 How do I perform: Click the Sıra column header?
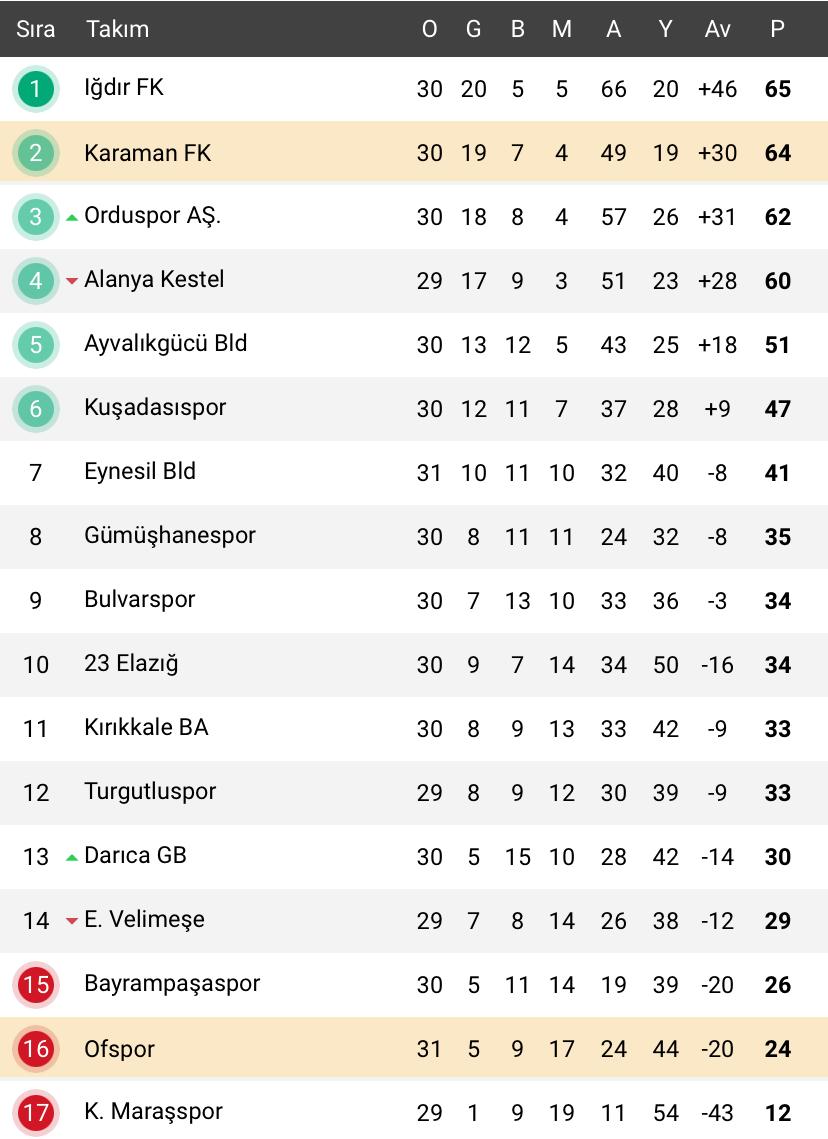pos(35,29)
